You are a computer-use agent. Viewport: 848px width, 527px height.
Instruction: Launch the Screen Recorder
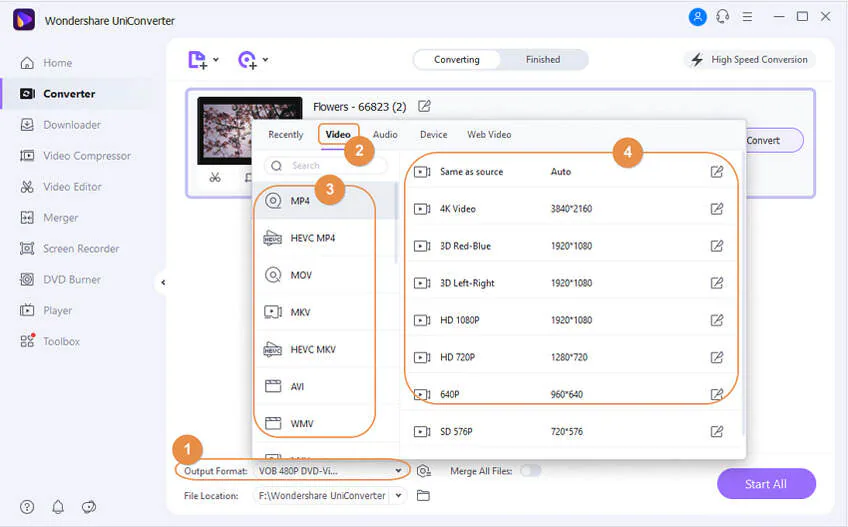point(70,248)
